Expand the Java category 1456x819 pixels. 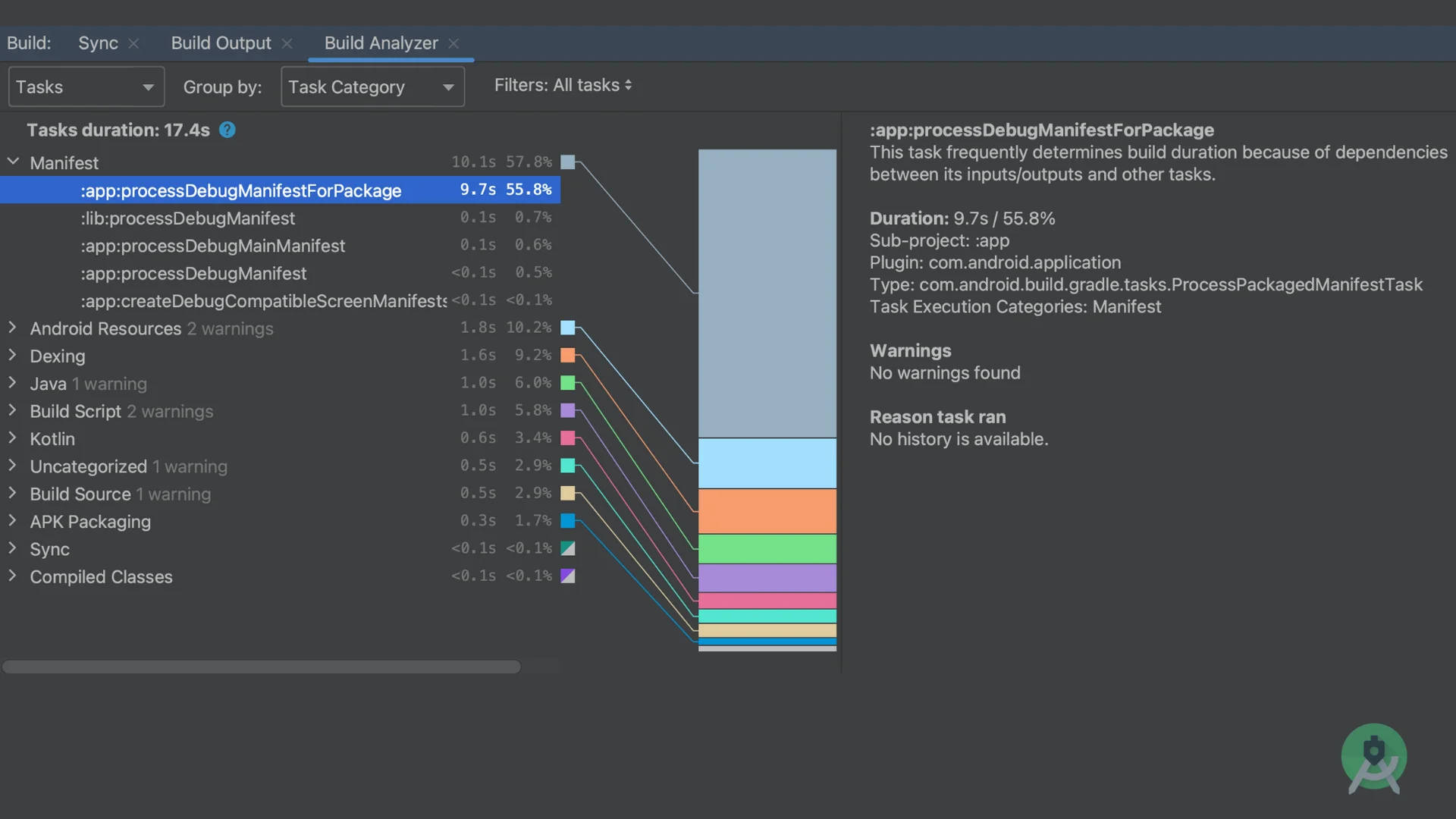[13, 383]
